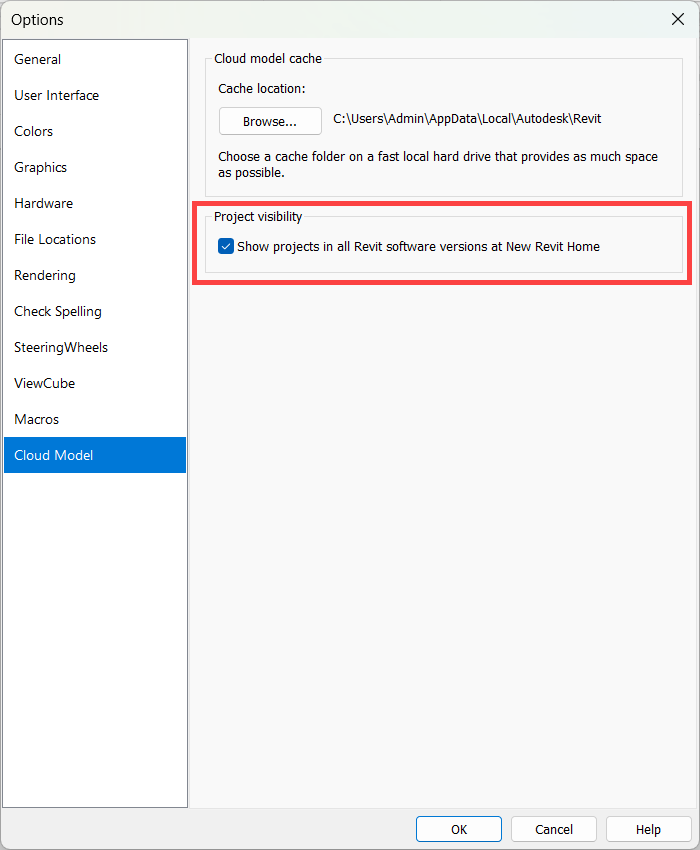Click the Cache location label
The height and width of the screenshot is (850, 700).
tap(262, 88)
